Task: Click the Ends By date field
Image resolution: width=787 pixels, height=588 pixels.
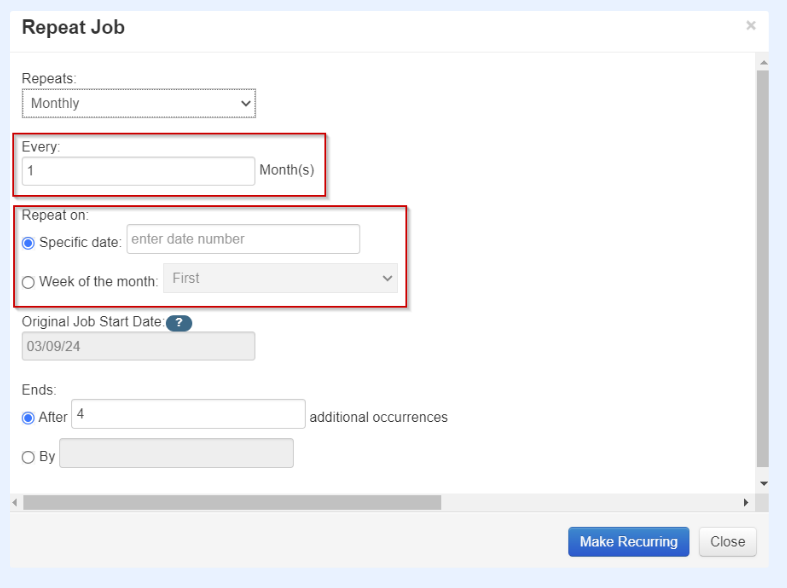Action: (x=177, y=453)
